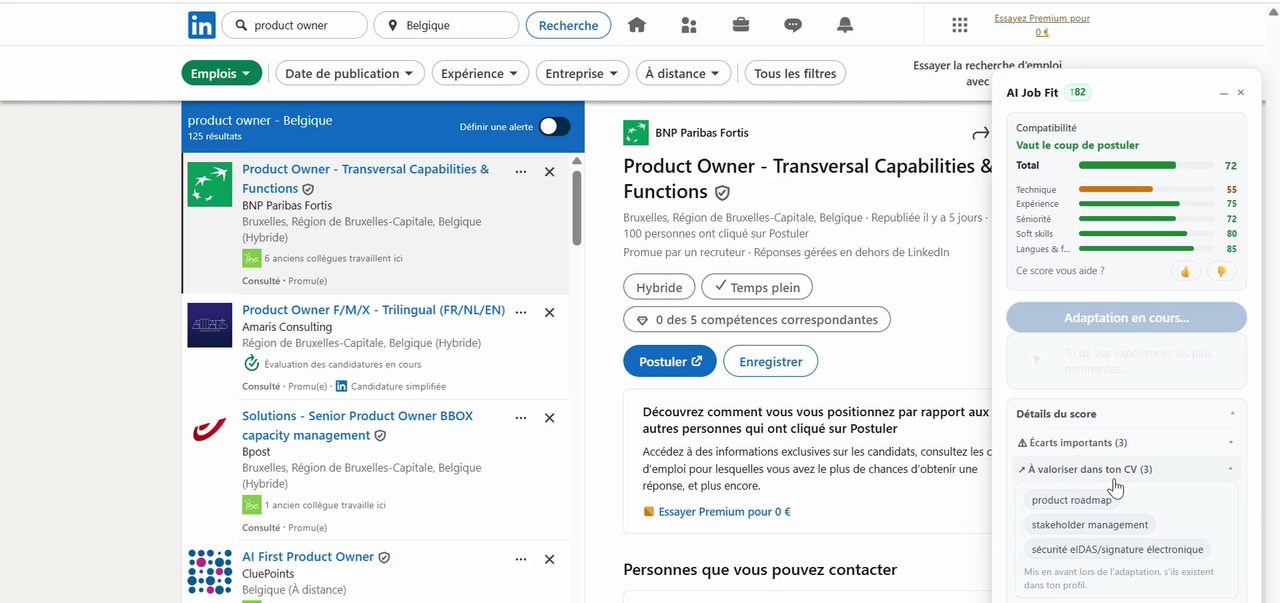Expand the Écarts importants (3) section
The width and height of the screenshot is (1280, 603).
tap(1126, 442)
